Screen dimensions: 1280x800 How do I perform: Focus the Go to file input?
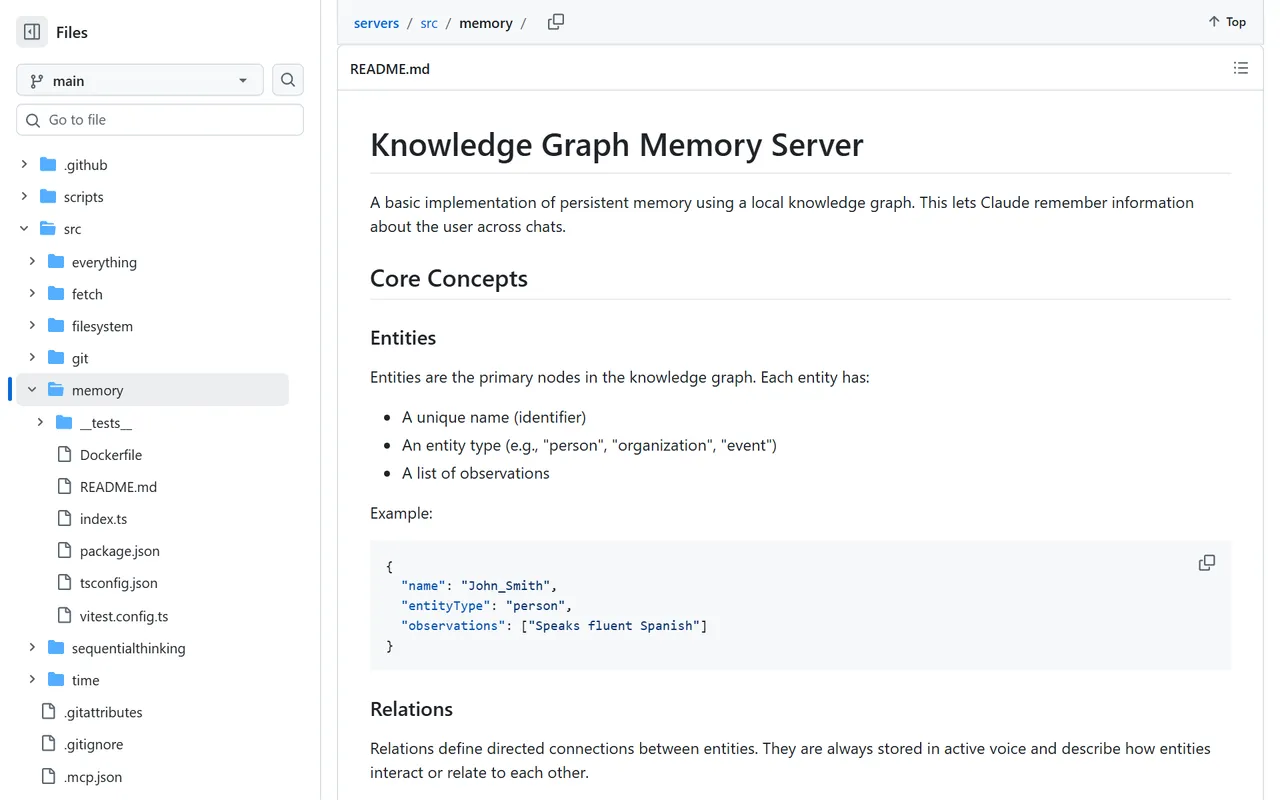pos(160,120)
